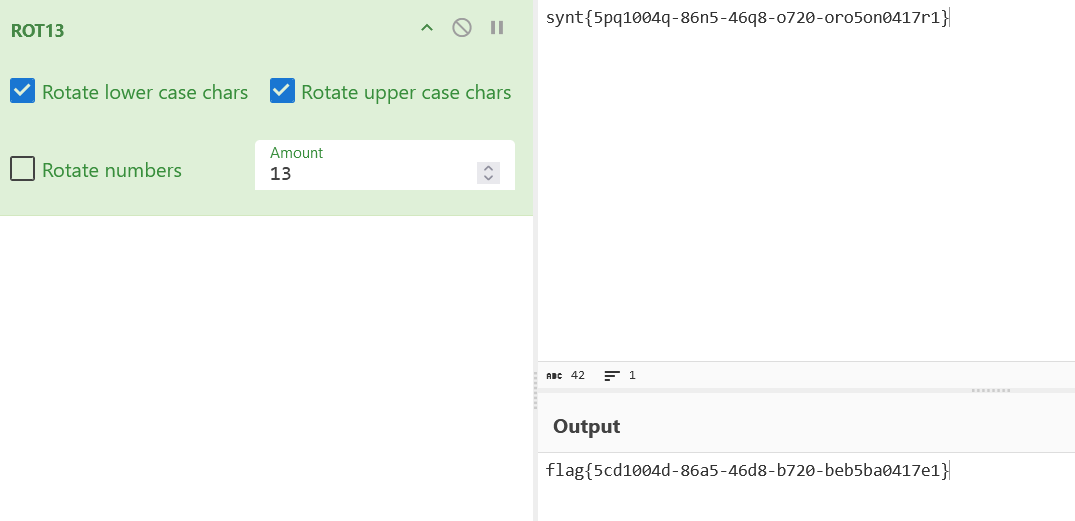This screenshot has width=1075, height=521.
Task: Uncheck Rotate upper case chars
Action: pyautogui.click(x=282, y=91)
